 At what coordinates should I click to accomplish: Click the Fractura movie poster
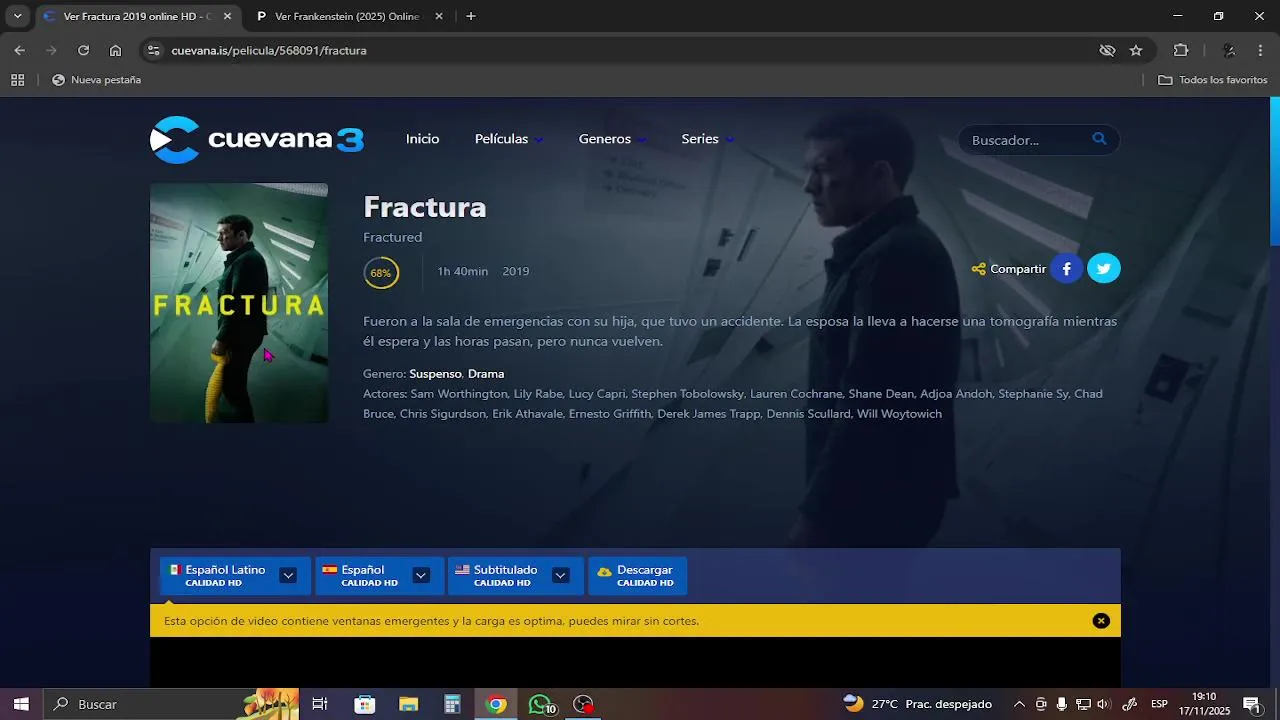pos(239,303)
